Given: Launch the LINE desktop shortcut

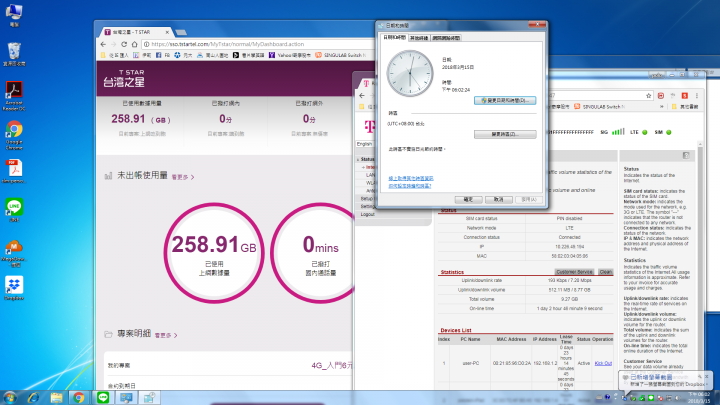Looking at the screenshot, I should coord(14,209).
